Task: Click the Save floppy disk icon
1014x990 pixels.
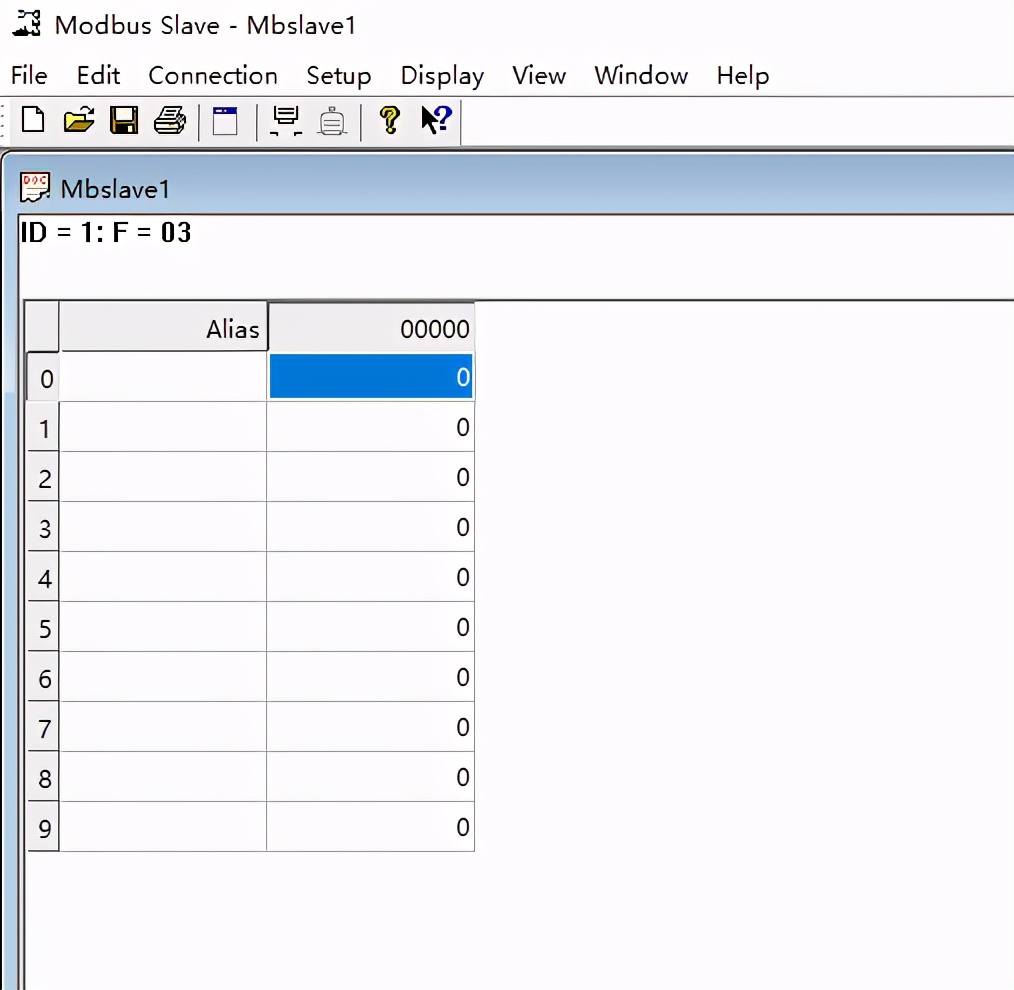Action: (x=124, y=121)
